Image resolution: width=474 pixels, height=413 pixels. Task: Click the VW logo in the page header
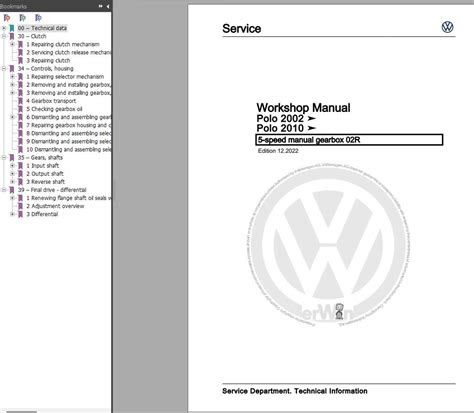pos(447,27)
